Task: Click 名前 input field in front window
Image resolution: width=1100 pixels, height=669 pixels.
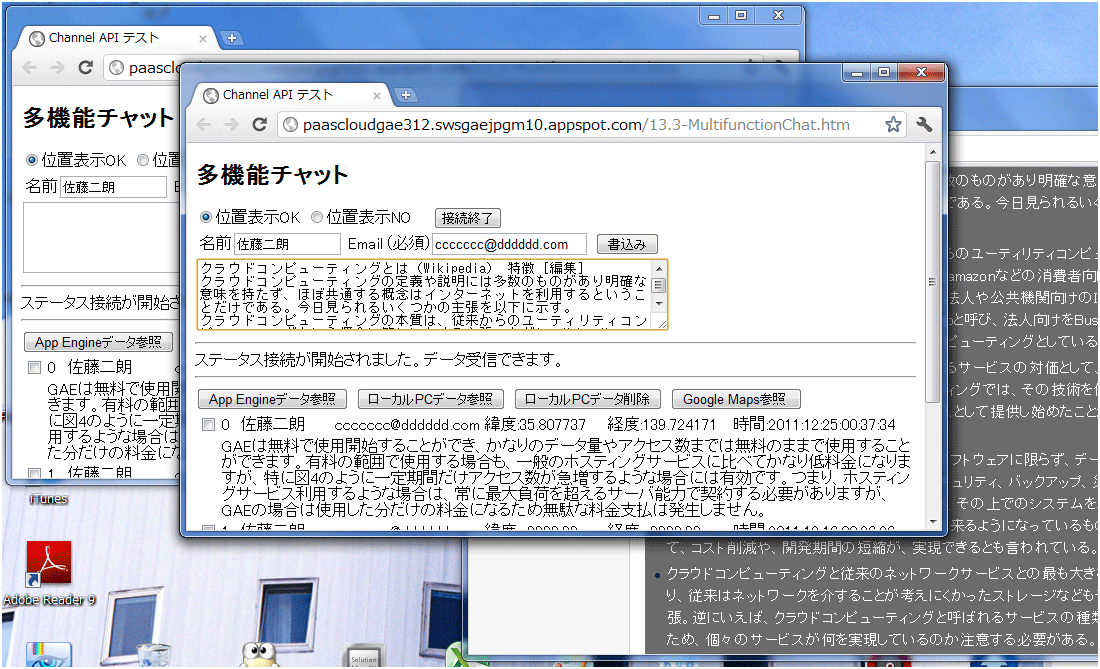Action: click(x=287, y=244)
